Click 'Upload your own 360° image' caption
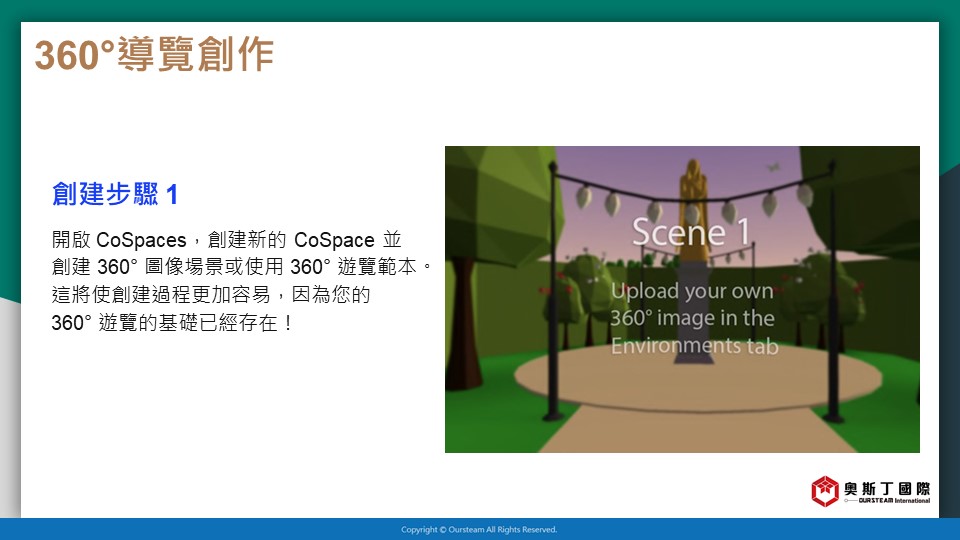Image resolution: width=960 pixels, height=540 pixels. point(694,318)
